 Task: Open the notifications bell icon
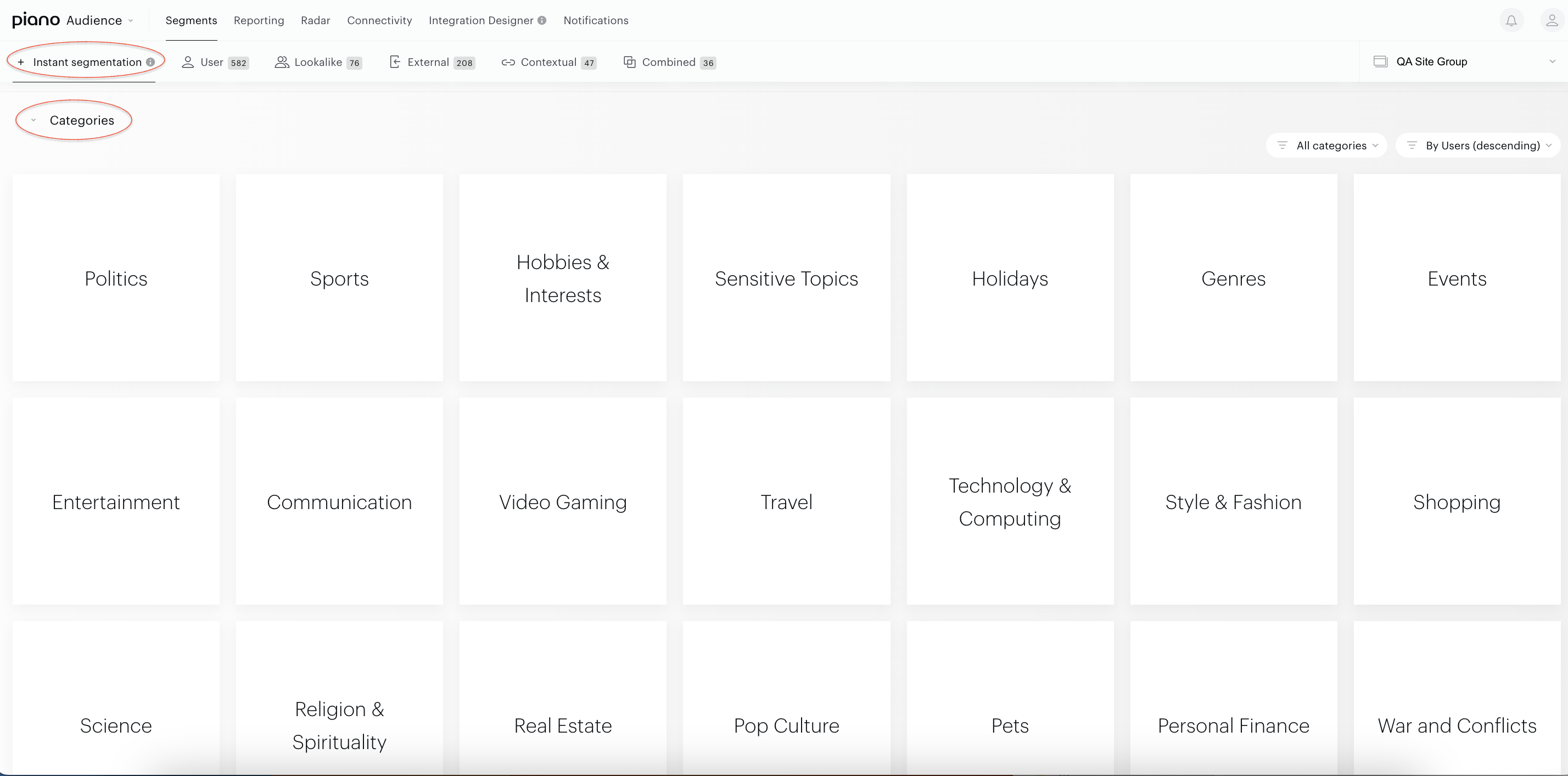coord(1511,21)
